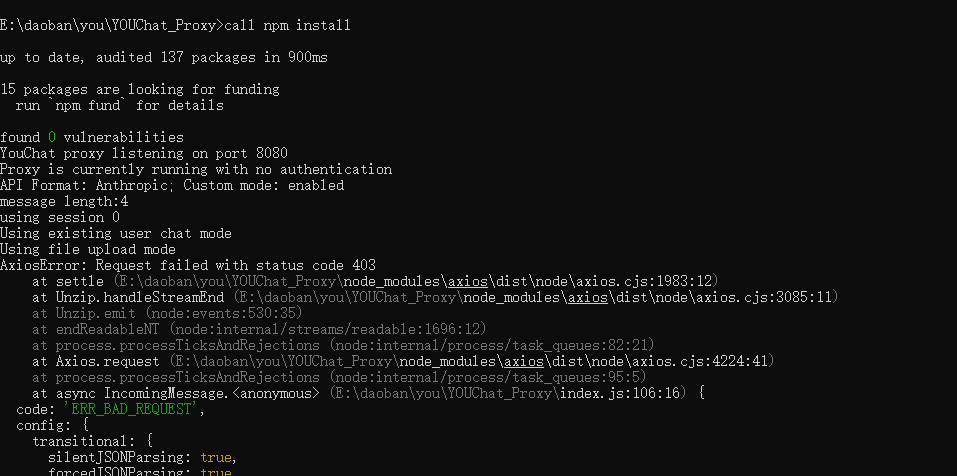Click the "Using file upload mode" line

[88, 249]
